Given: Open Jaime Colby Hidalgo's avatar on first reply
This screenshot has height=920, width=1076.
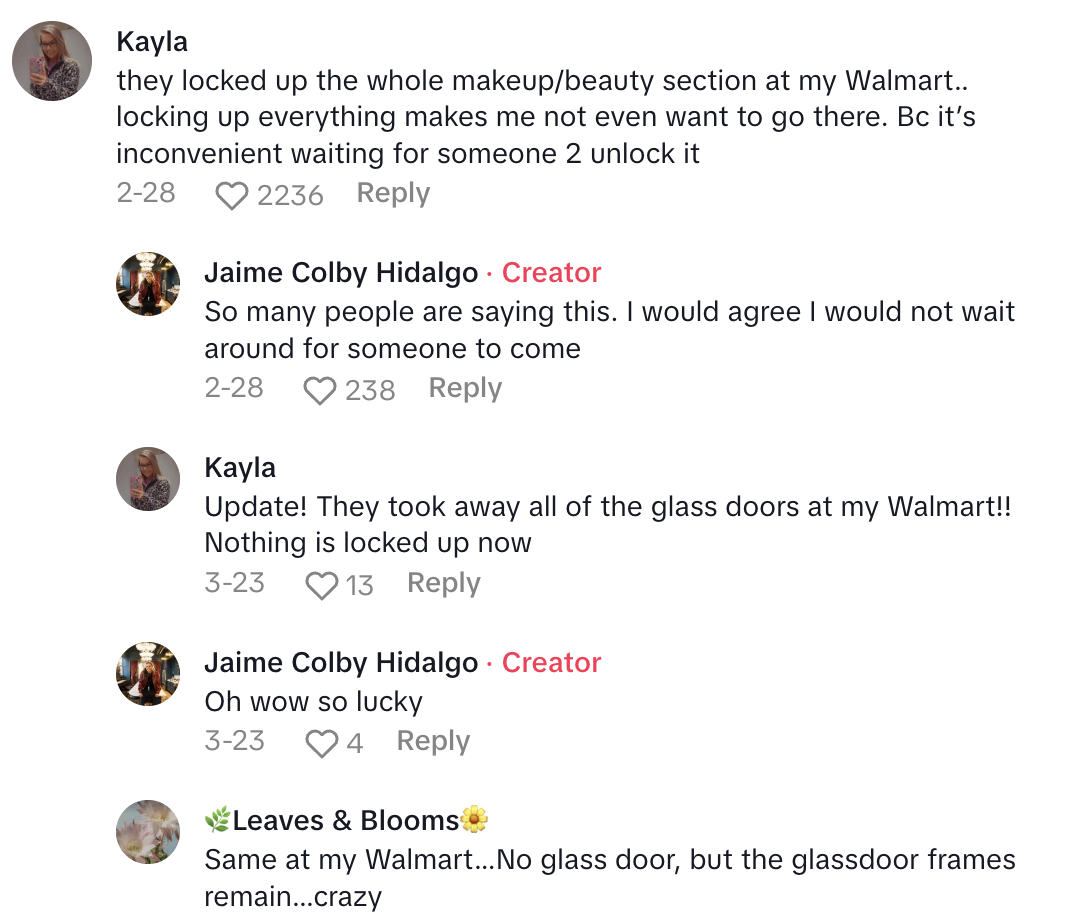Looking at the screenshot, I should 148,284.
